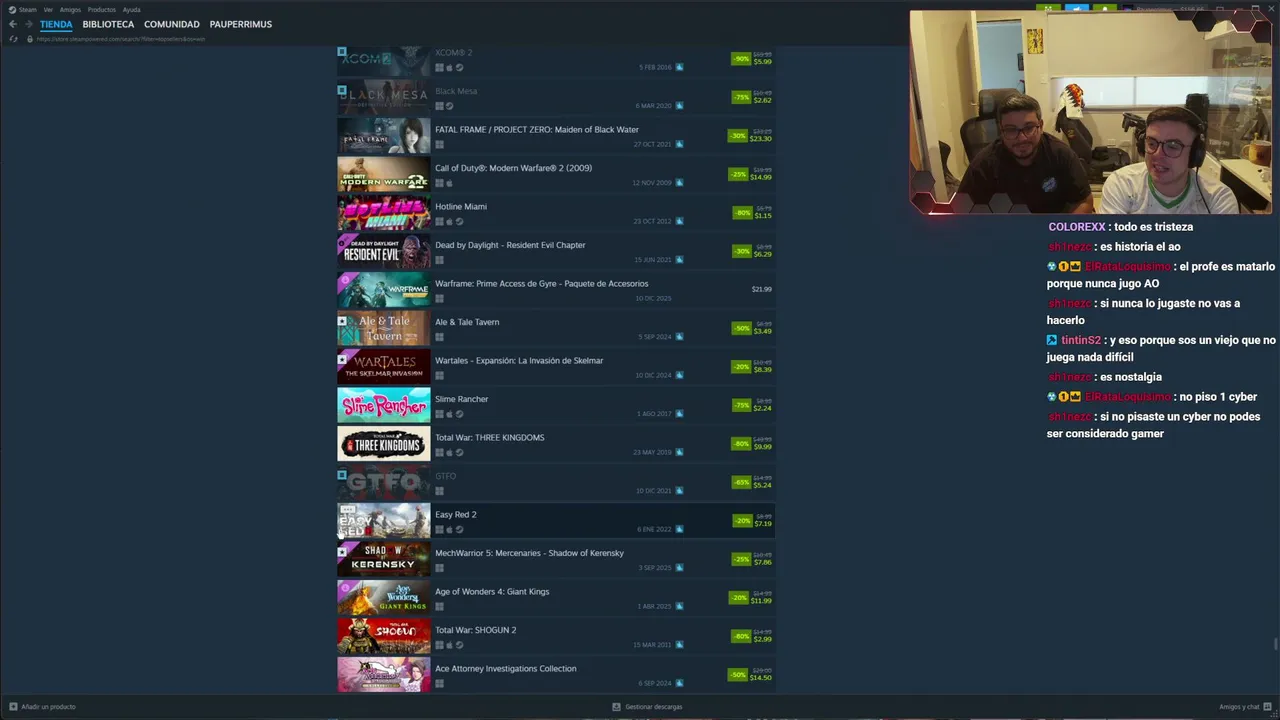Click the padlock icon beside the URL
This screenshot has height=720, width=1280.
point(30,39)
